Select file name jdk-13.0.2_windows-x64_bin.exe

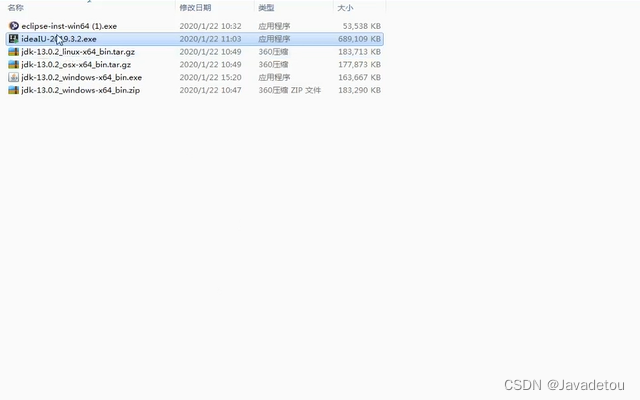pyautogui.click(x=82, y=77)
